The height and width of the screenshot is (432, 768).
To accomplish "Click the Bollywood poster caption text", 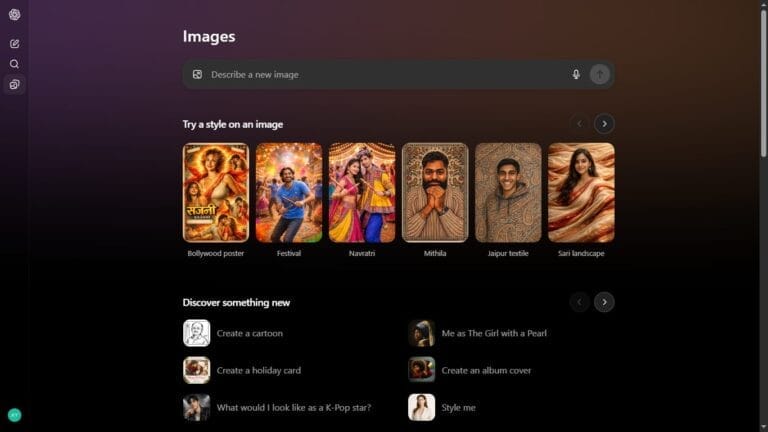I will 216,253.
